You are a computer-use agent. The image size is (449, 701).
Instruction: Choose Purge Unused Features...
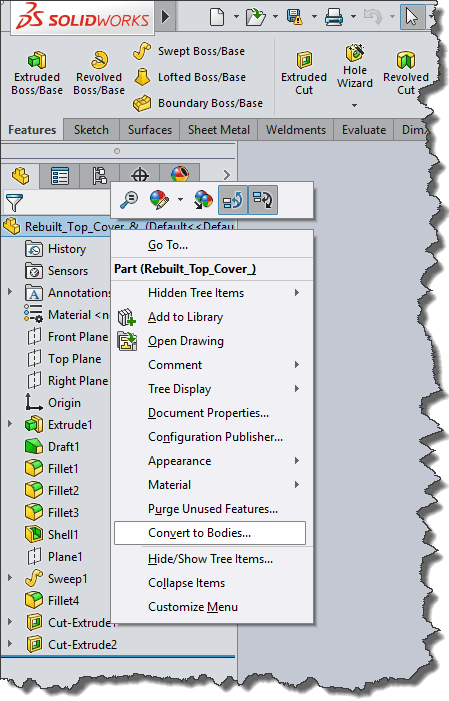coord(212,509)
